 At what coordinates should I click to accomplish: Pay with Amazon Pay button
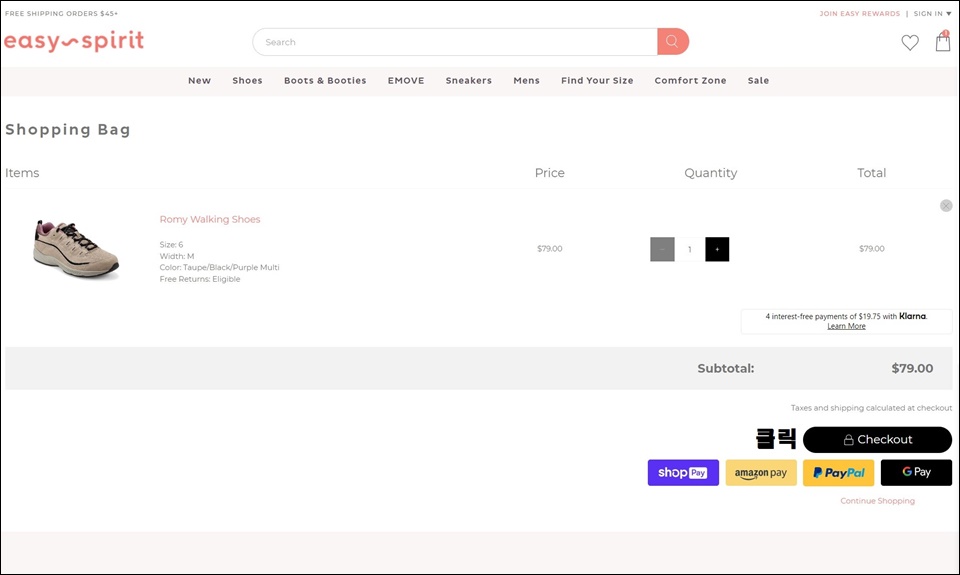click(761, 473)
